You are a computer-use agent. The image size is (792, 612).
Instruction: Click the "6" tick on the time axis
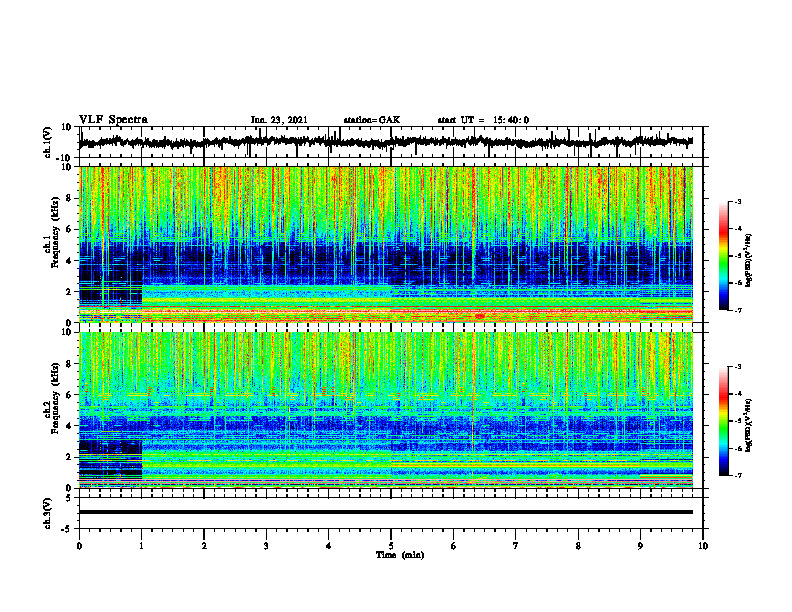[454, 546]
